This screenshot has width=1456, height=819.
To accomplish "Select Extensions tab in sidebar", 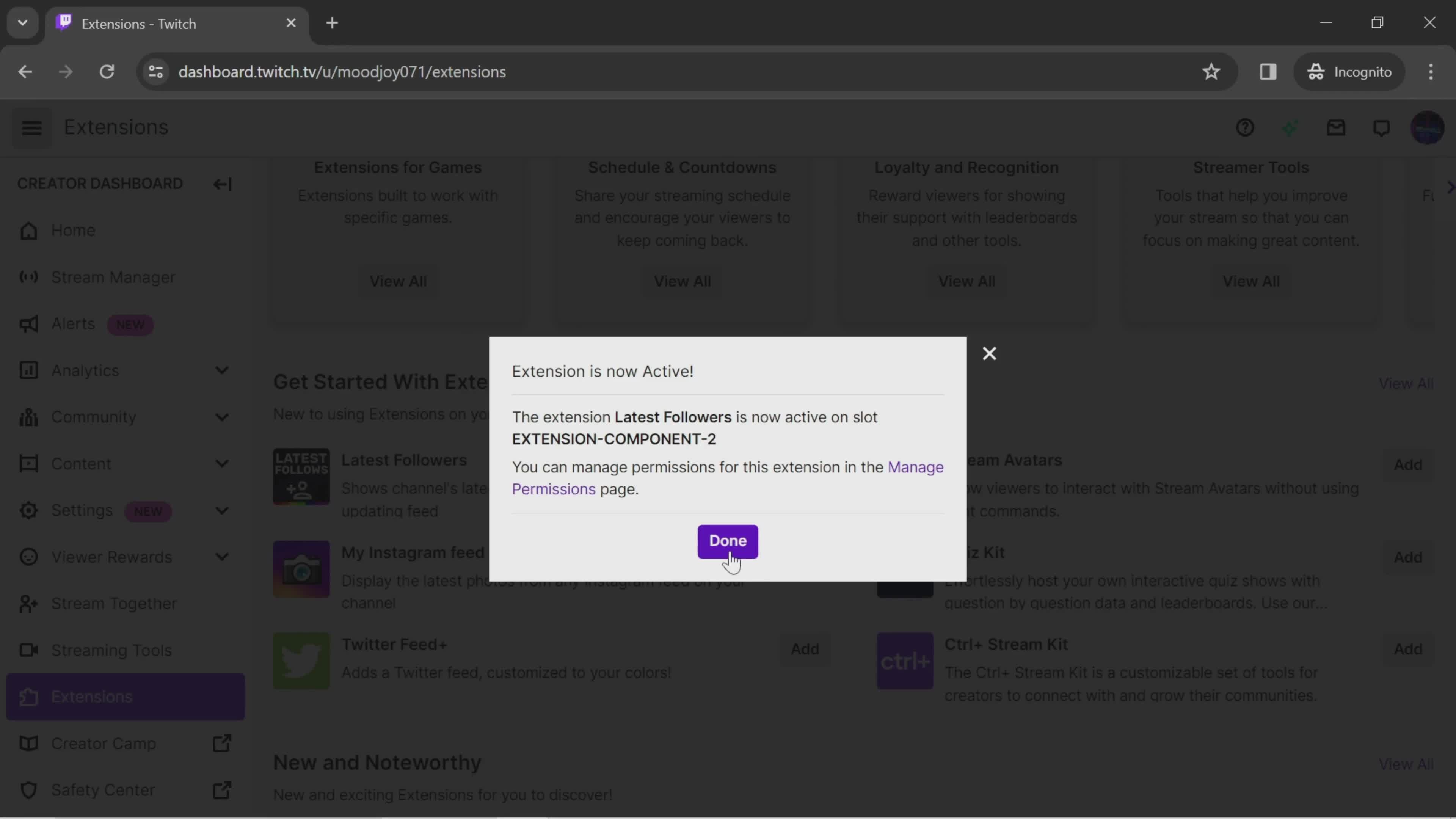I will click(x=92, y=696).
